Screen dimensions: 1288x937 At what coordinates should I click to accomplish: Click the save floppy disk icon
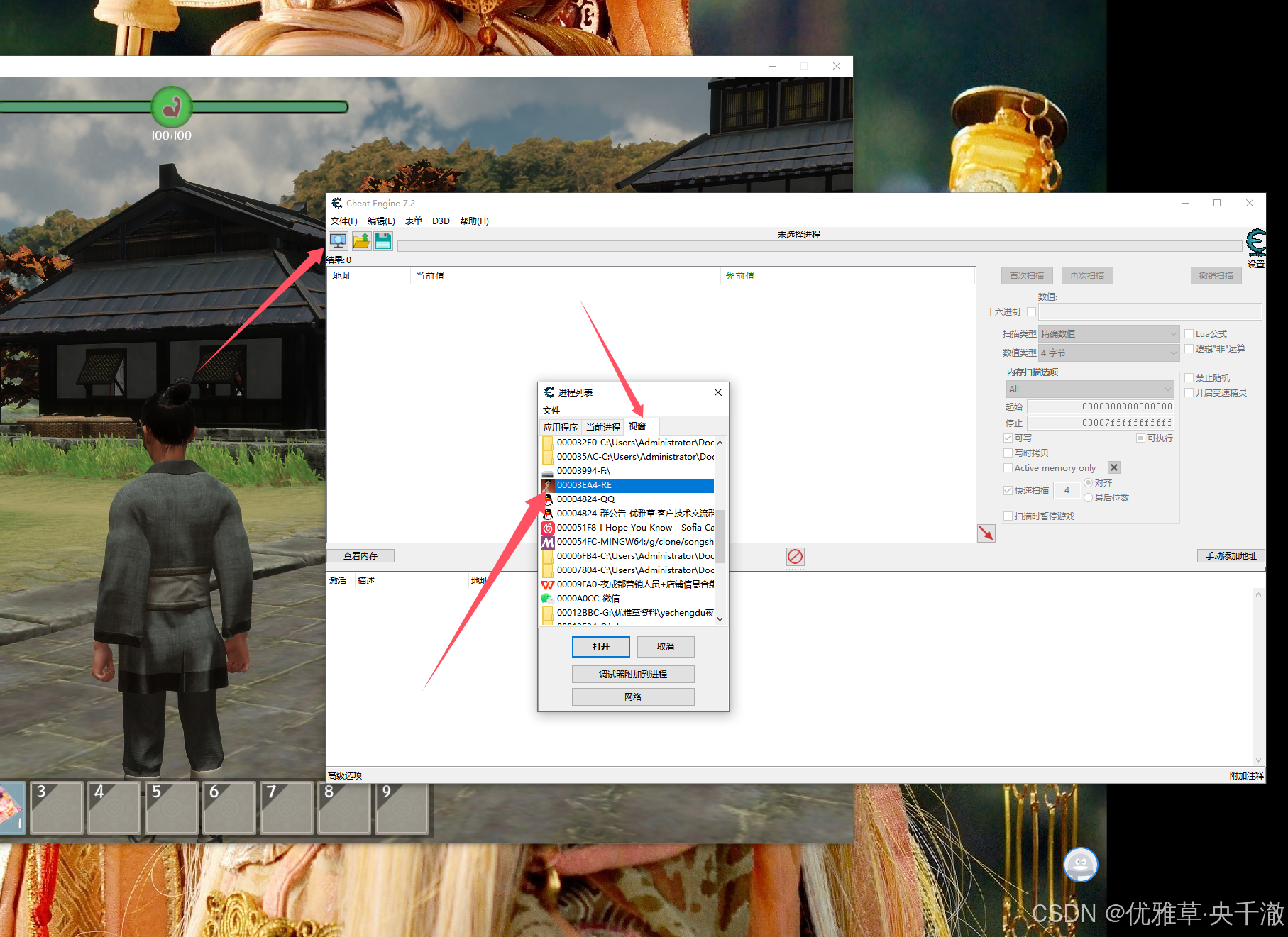(383, 241)
